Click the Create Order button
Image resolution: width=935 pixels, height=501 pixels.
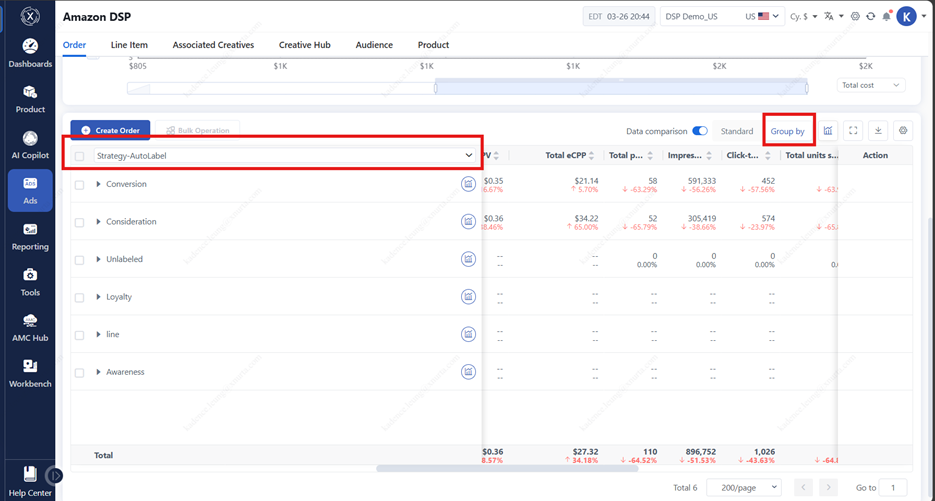(110, 131)
